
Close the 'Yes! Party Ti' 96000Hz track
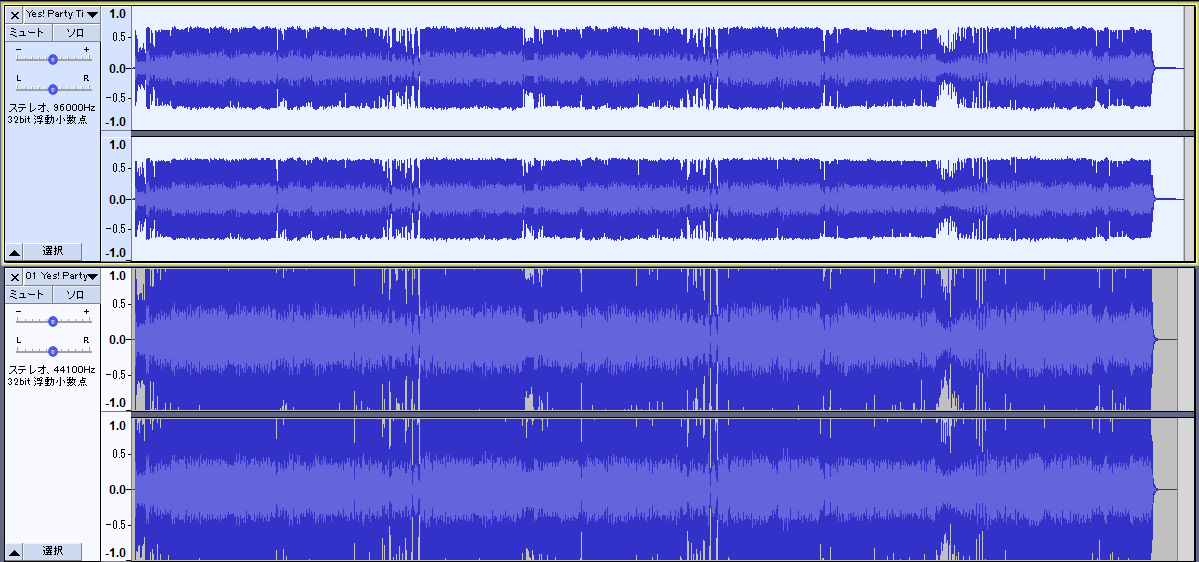(x=15, y=15)
